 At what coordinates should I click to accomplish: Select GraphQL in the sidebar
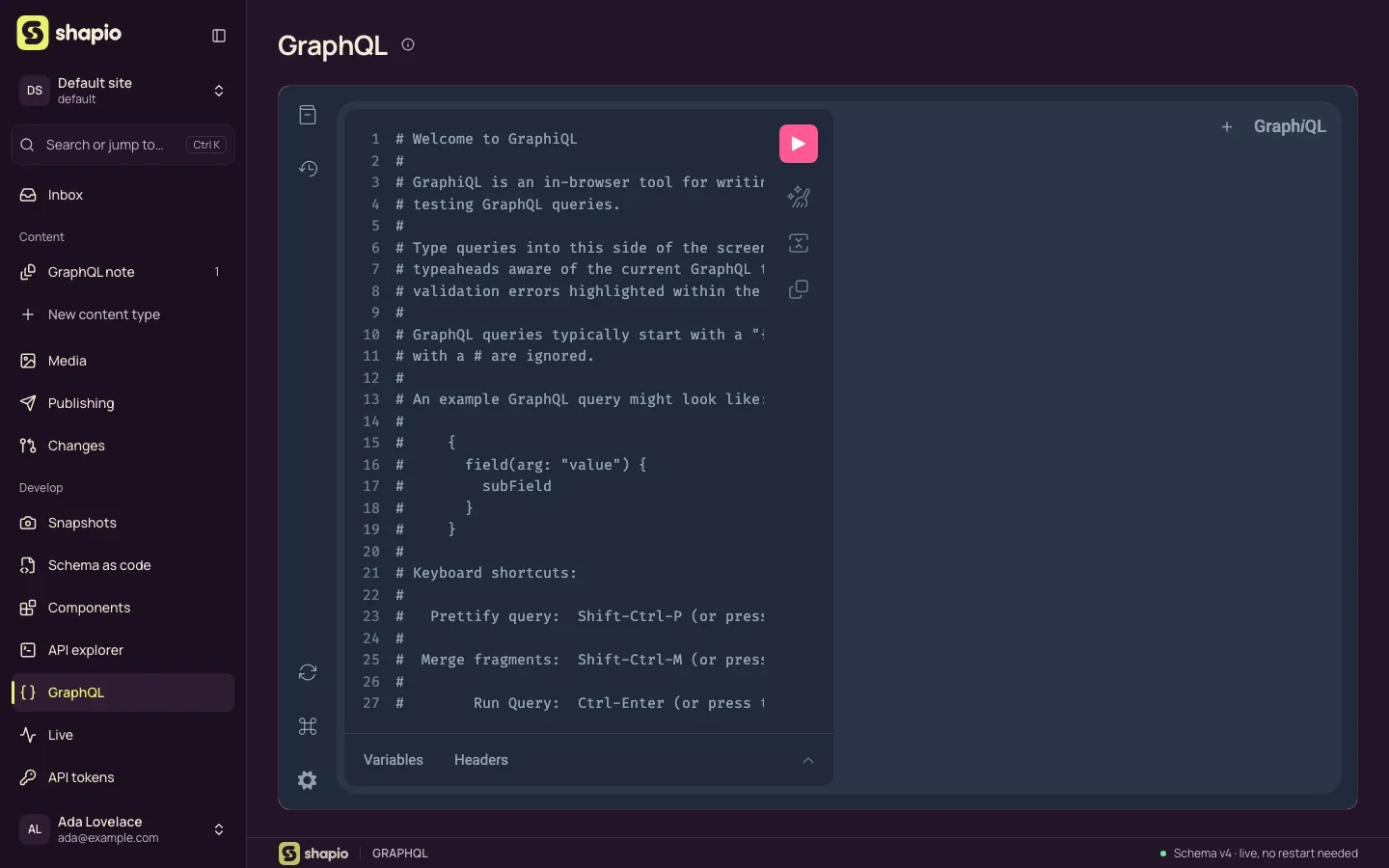[x=123, y=692]
